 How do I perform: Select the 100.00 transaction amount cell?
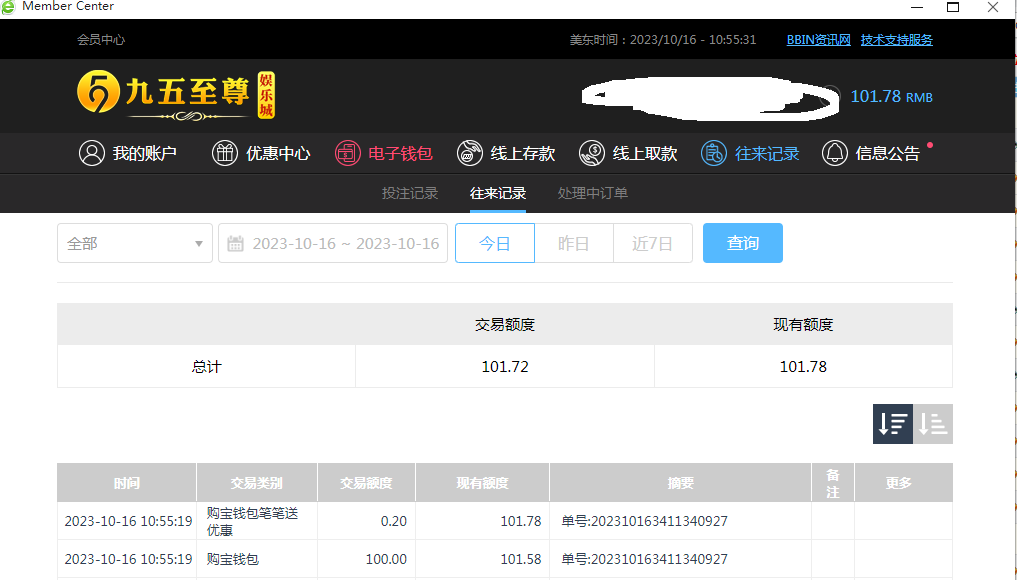366,559
